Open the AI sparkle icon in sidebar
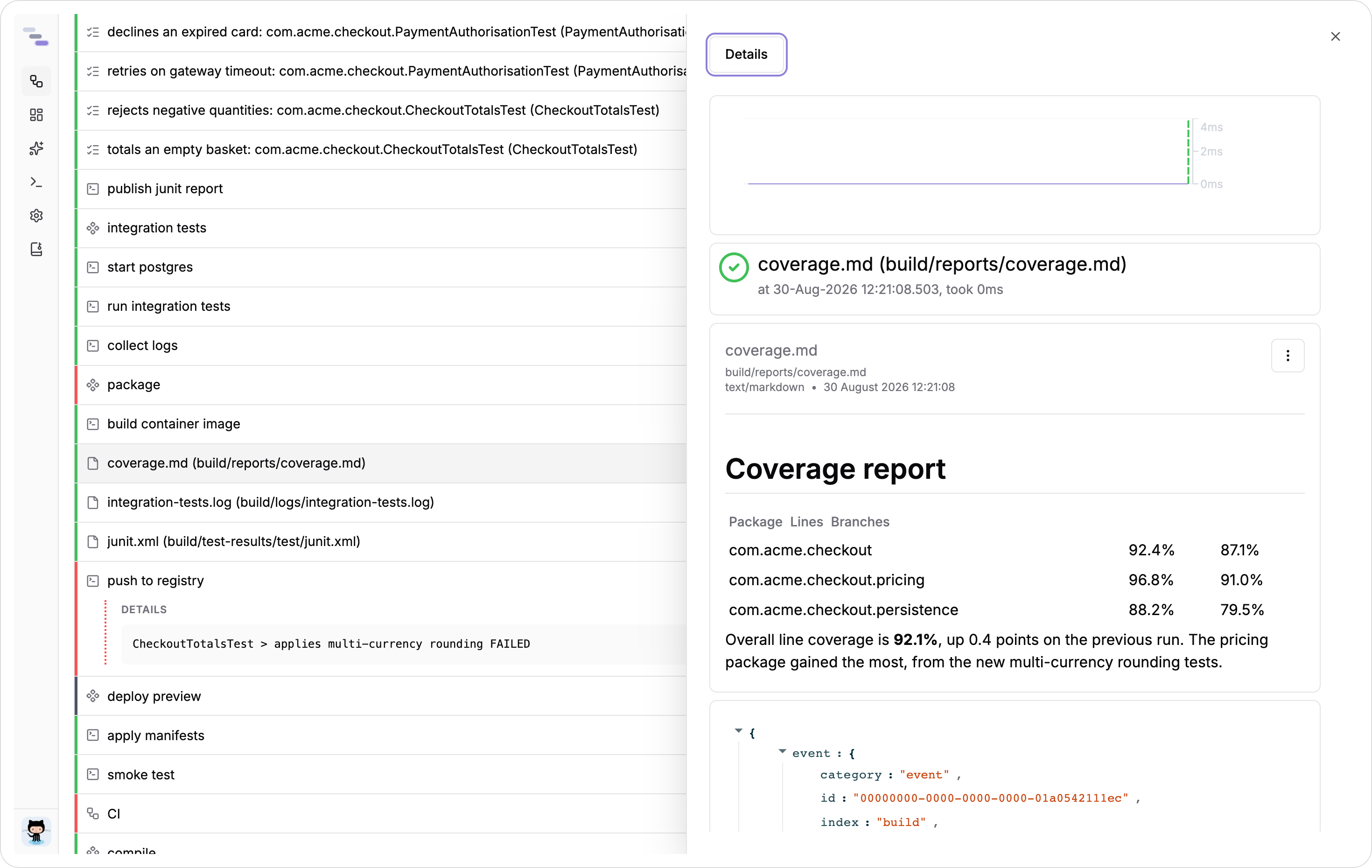Image resolution: width=1372 pixels, height=868 pixels. click(x=36, y=149)
